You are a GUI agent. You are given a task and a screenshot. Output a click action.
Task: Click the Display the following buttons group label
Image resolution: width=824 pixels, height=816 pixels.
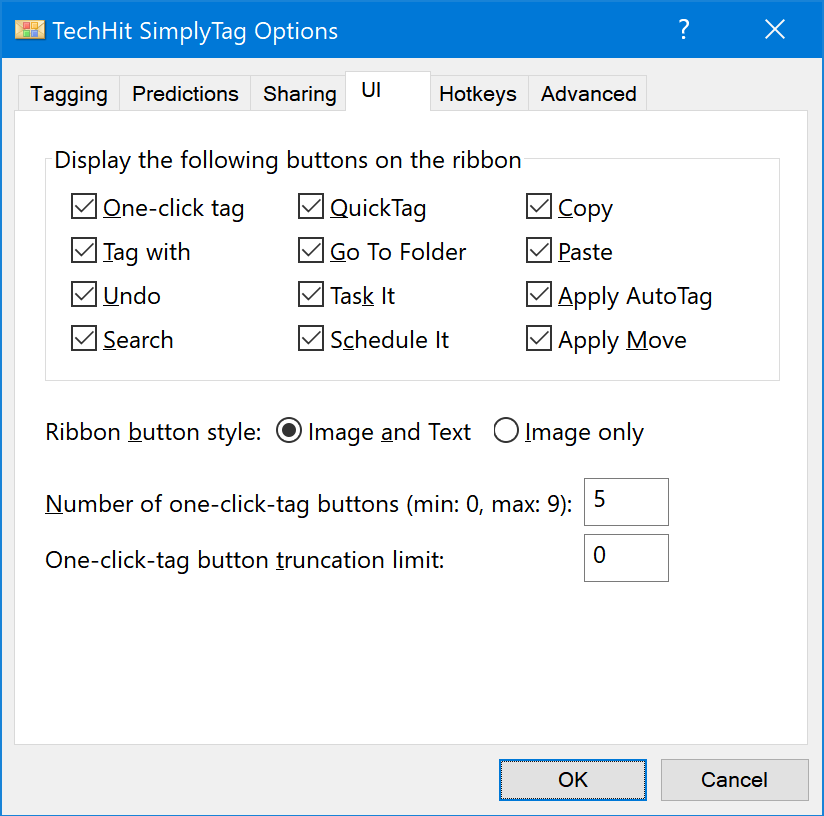pyautogui.click(x=287, y=160)
